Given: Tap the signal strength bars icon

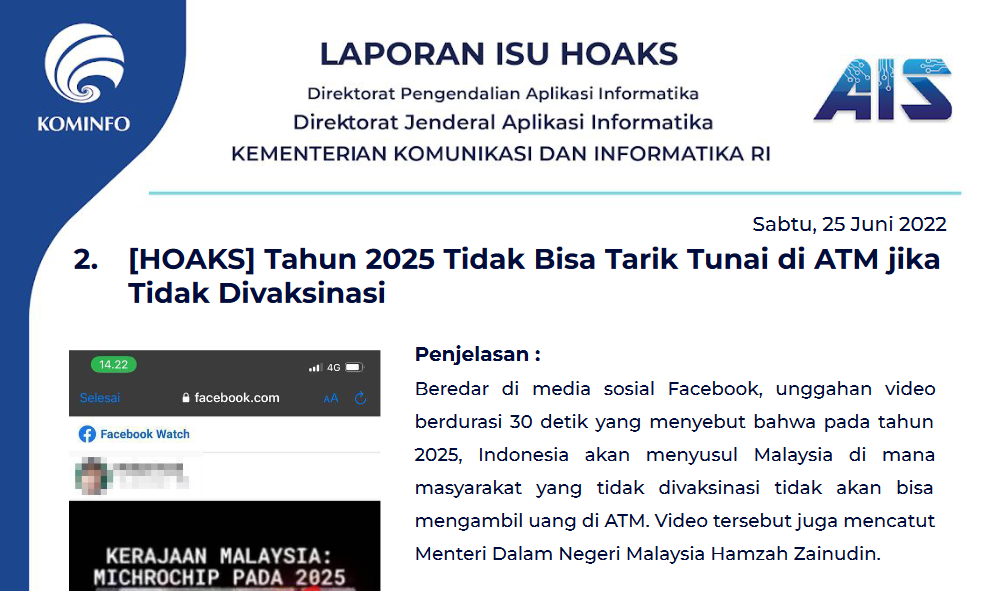Looking at the screenshot, I should [315, 368].
